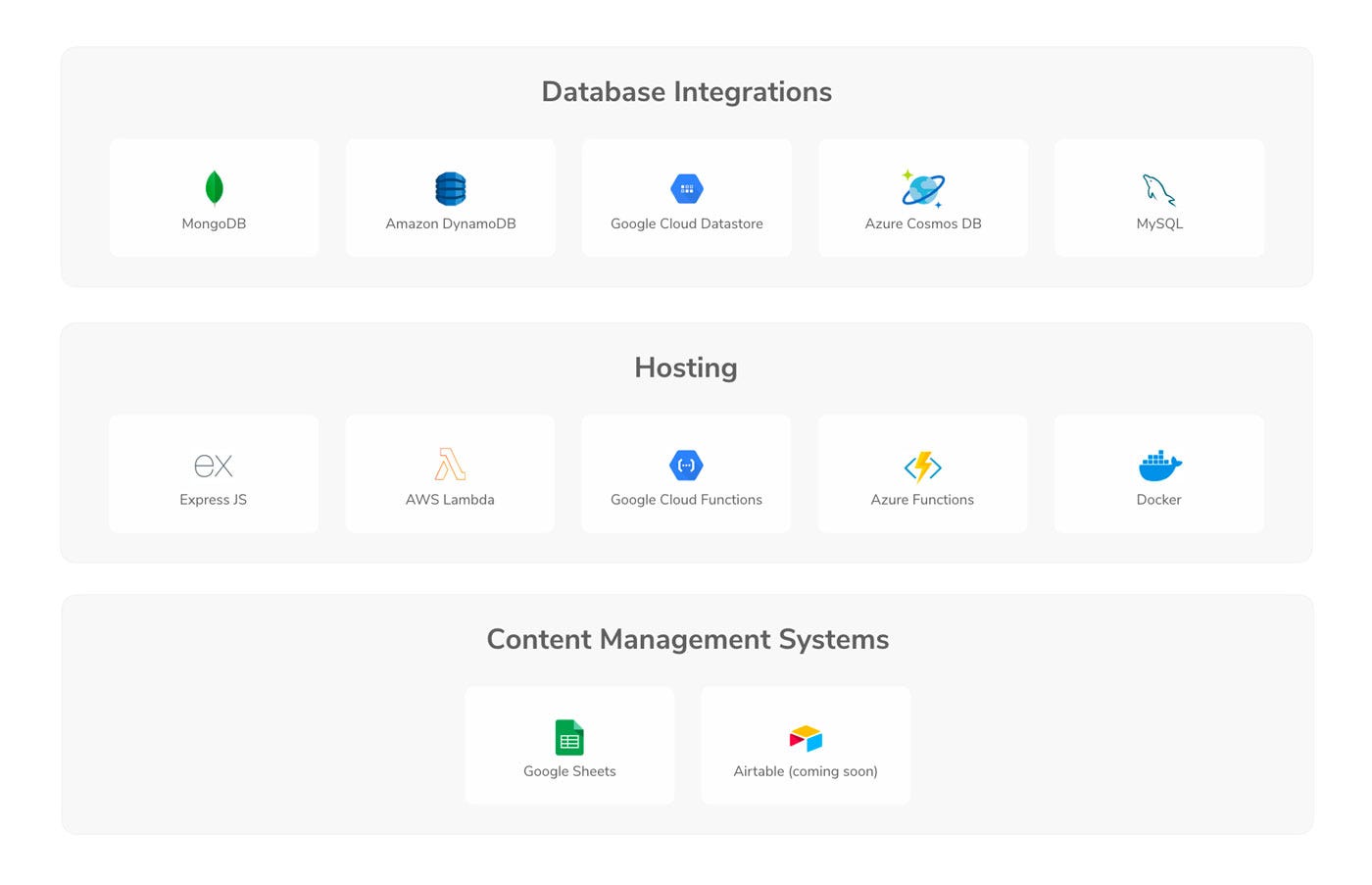The image size is (1372, 885).
Task: Click the Express JS label
Action: pyautogui.click(x=214, y=500)
